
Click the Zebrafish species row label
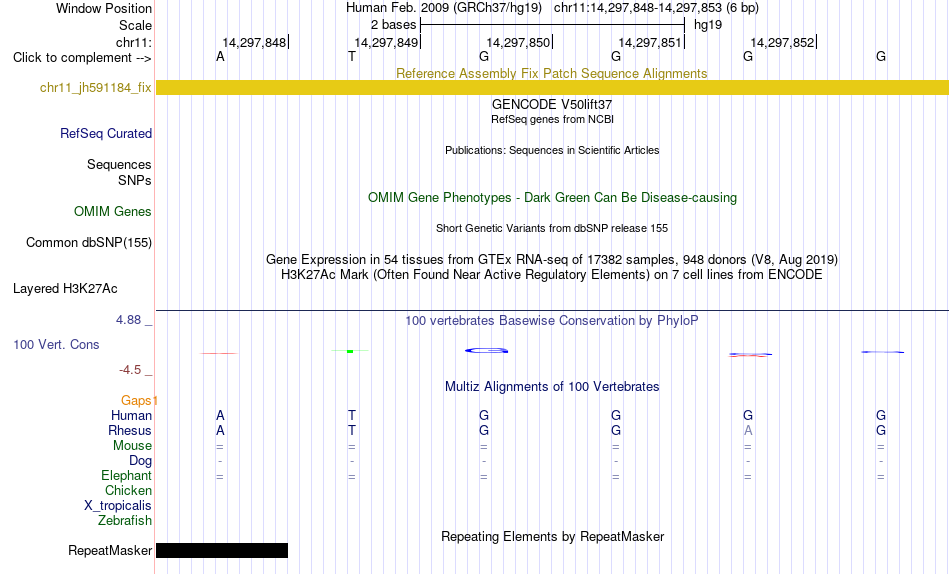coord(125,521)
